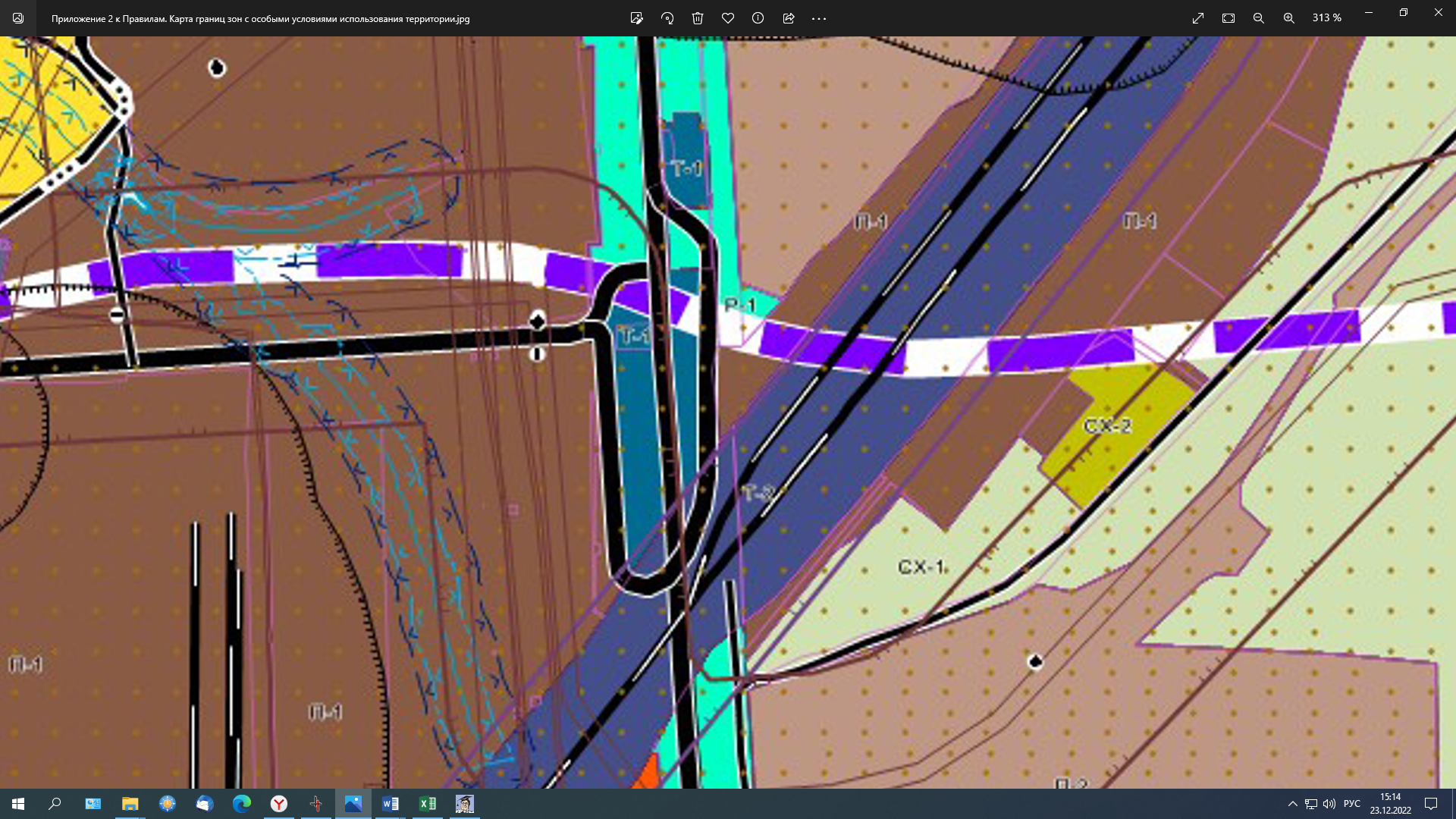
Task: Close the Photos window
Action: point(1439,13)
